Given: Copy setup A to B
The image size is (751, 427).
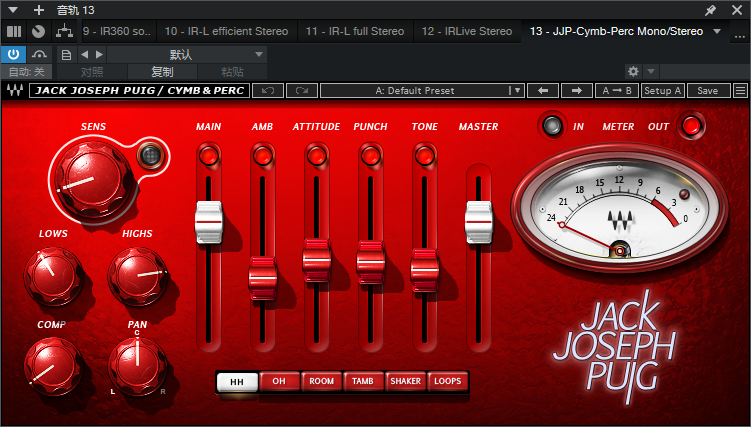Looking at the screenshot, I should click(x=617, y=90).
